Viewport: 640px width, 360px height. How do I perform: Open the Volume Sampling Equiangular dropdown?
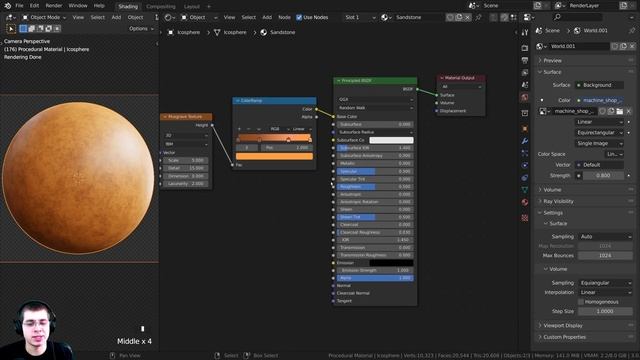tap(605, 283)
